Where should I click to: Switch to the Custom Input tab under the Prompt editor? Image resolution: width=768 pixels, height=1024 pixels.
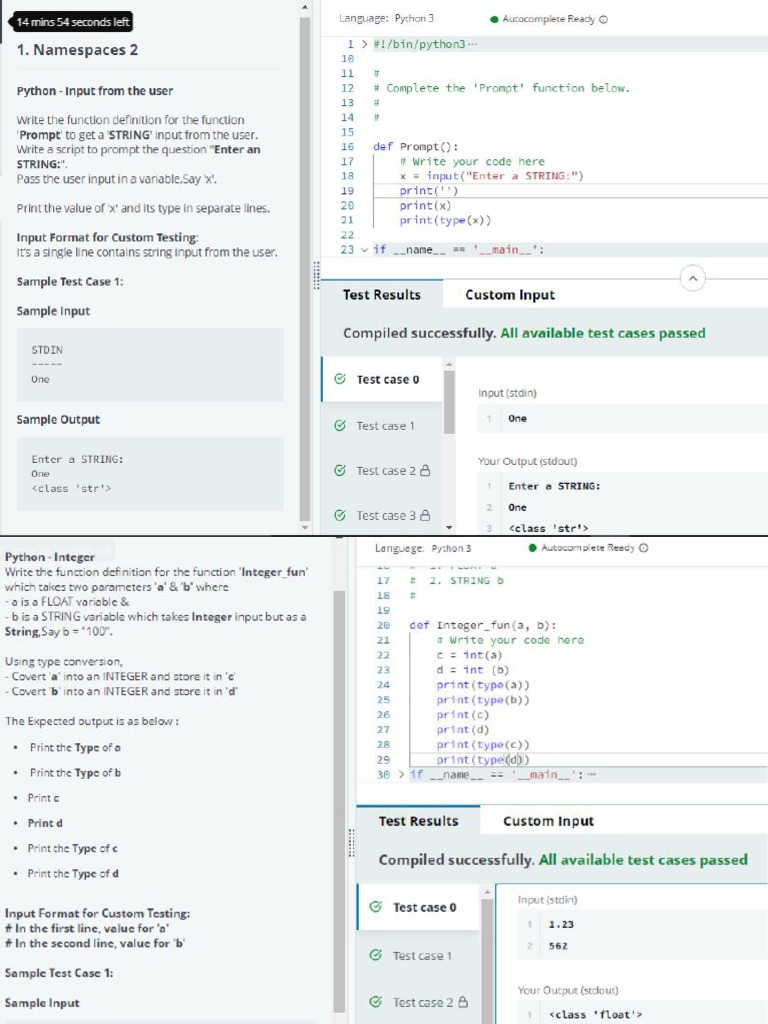point(509,295)
